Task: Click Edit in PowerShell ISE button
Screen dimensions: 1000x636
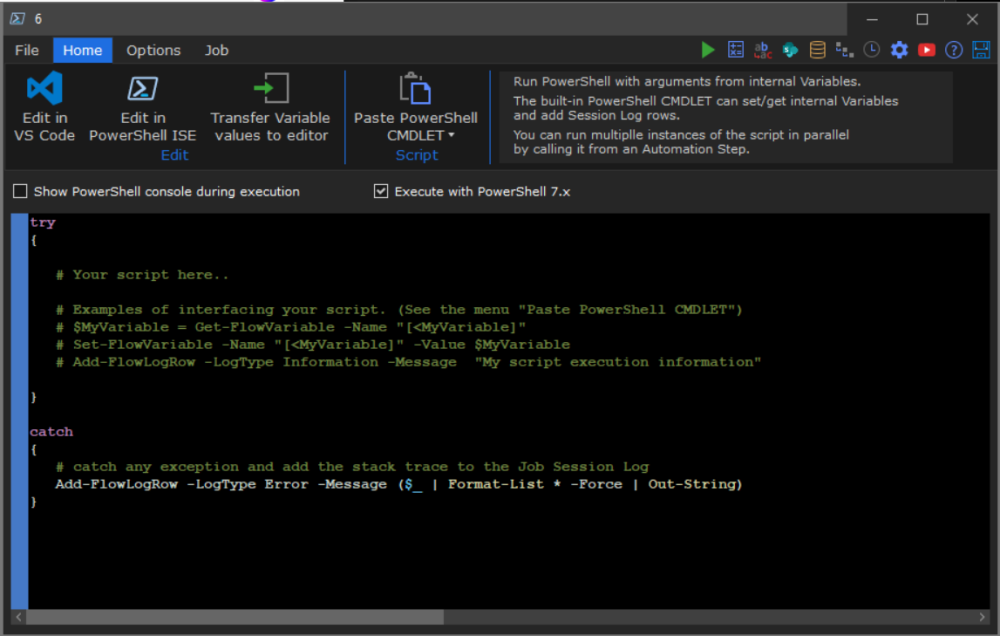Action: tap(143, 108)
